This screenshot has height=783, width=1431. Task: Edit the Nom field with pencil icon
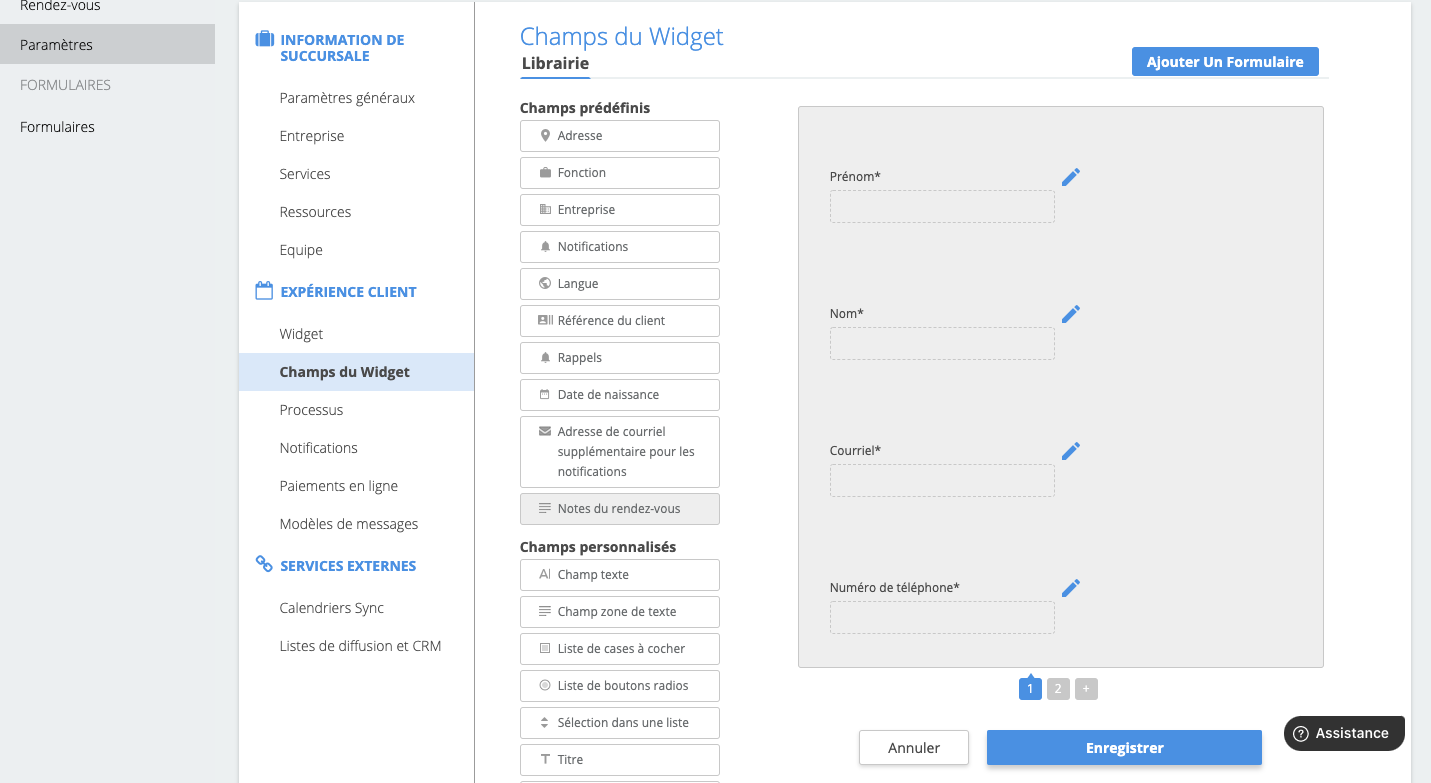[x=1071, y=314]
